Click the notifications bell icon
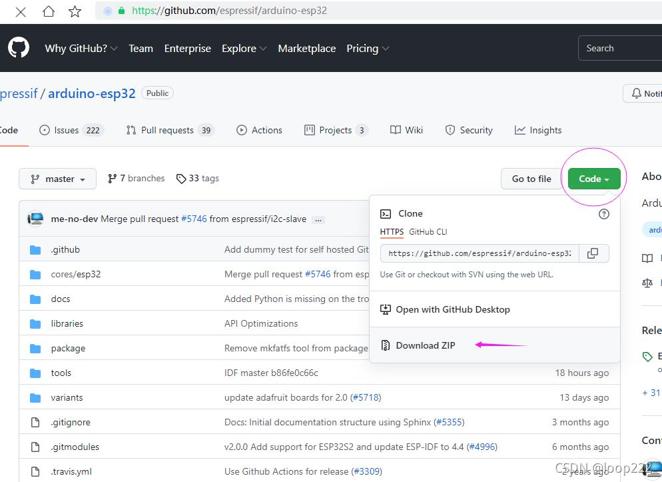Image resolution: width=662 pixels, height=482 pixels. point(636,93)
